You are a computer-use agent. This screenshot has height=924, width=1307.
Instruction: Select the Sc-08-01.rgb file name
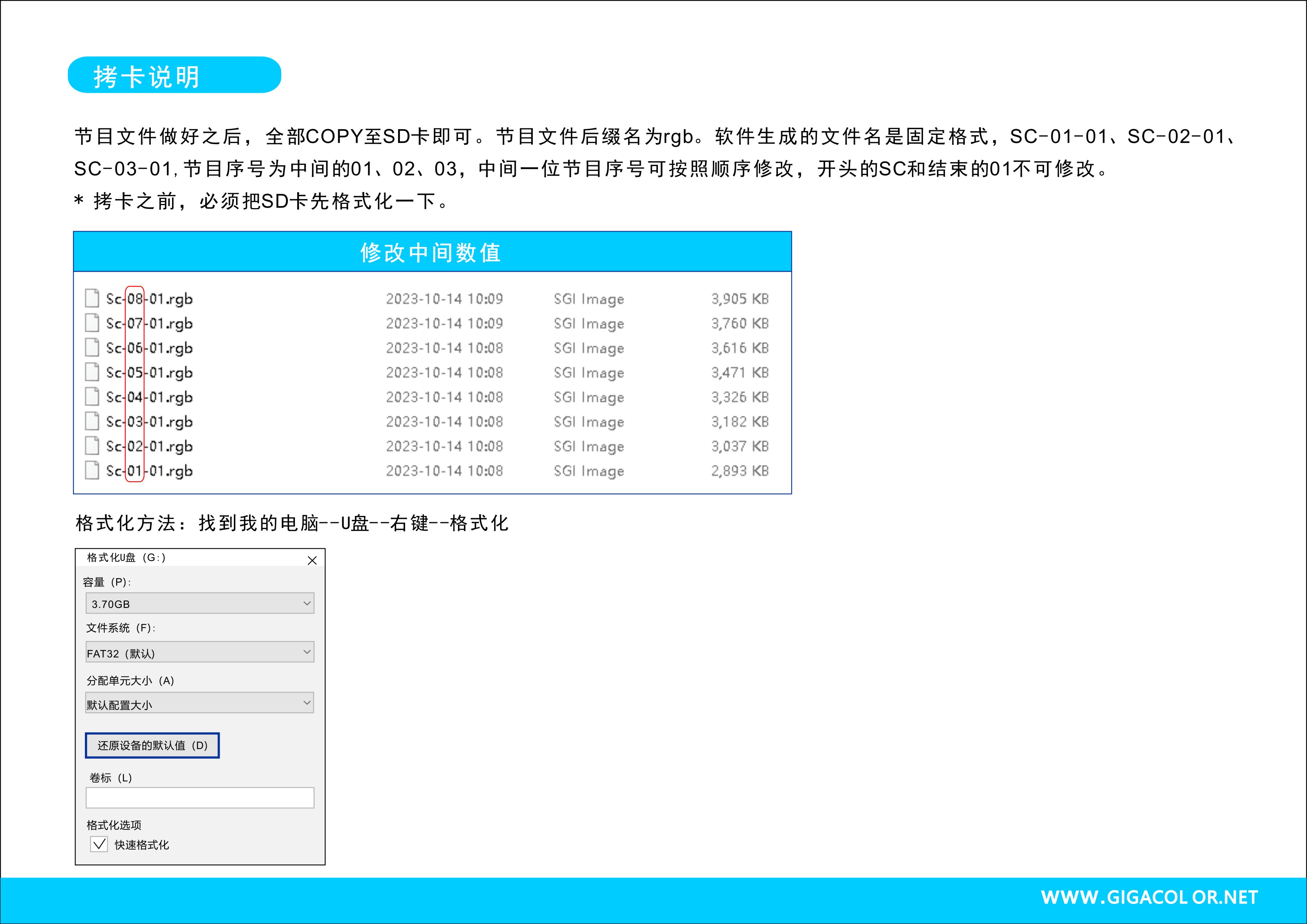pyautogui.click(x=150, y=299)
